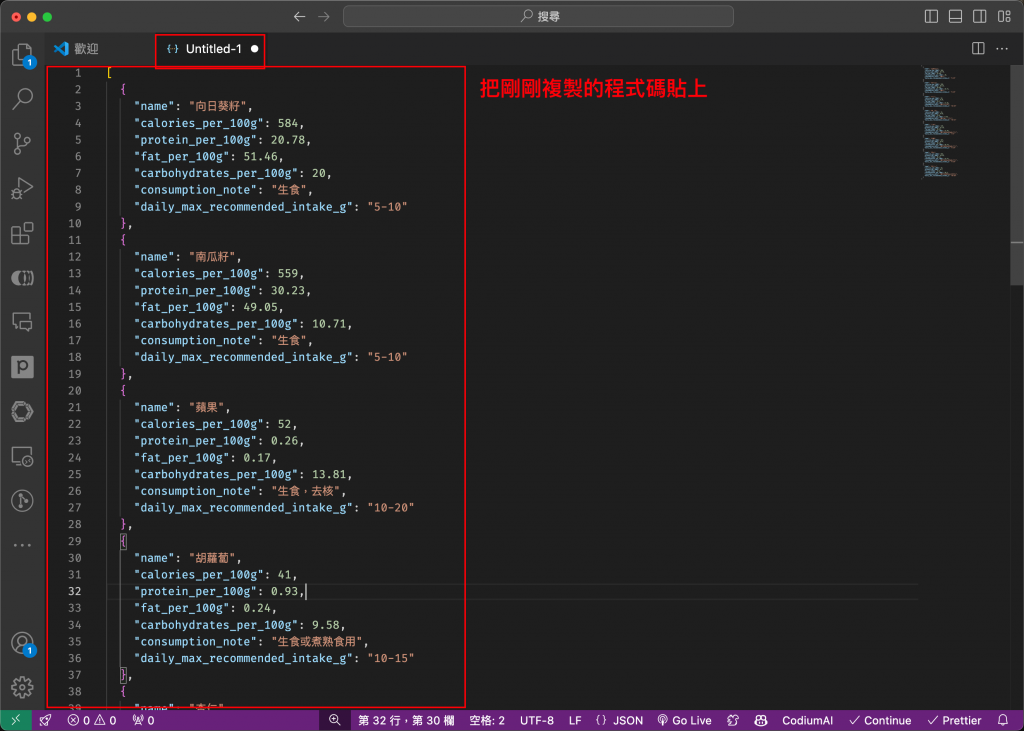Click the unsaved dot on Untitled-1 tab
This screenshot has height=731, width=1024.
click(255, 49)
